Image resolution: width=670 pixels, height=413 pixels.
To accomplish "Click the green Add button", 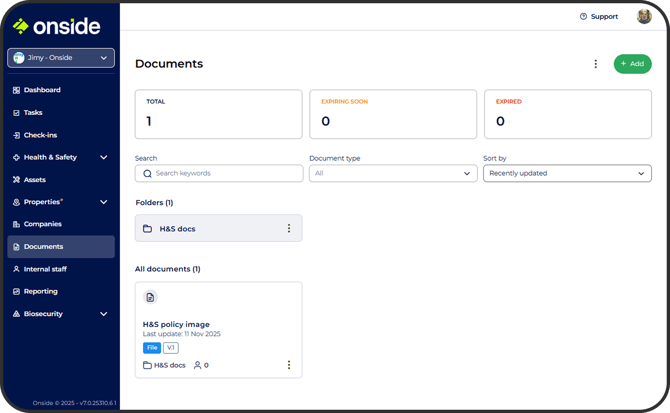I will click(x=632, y=64).
